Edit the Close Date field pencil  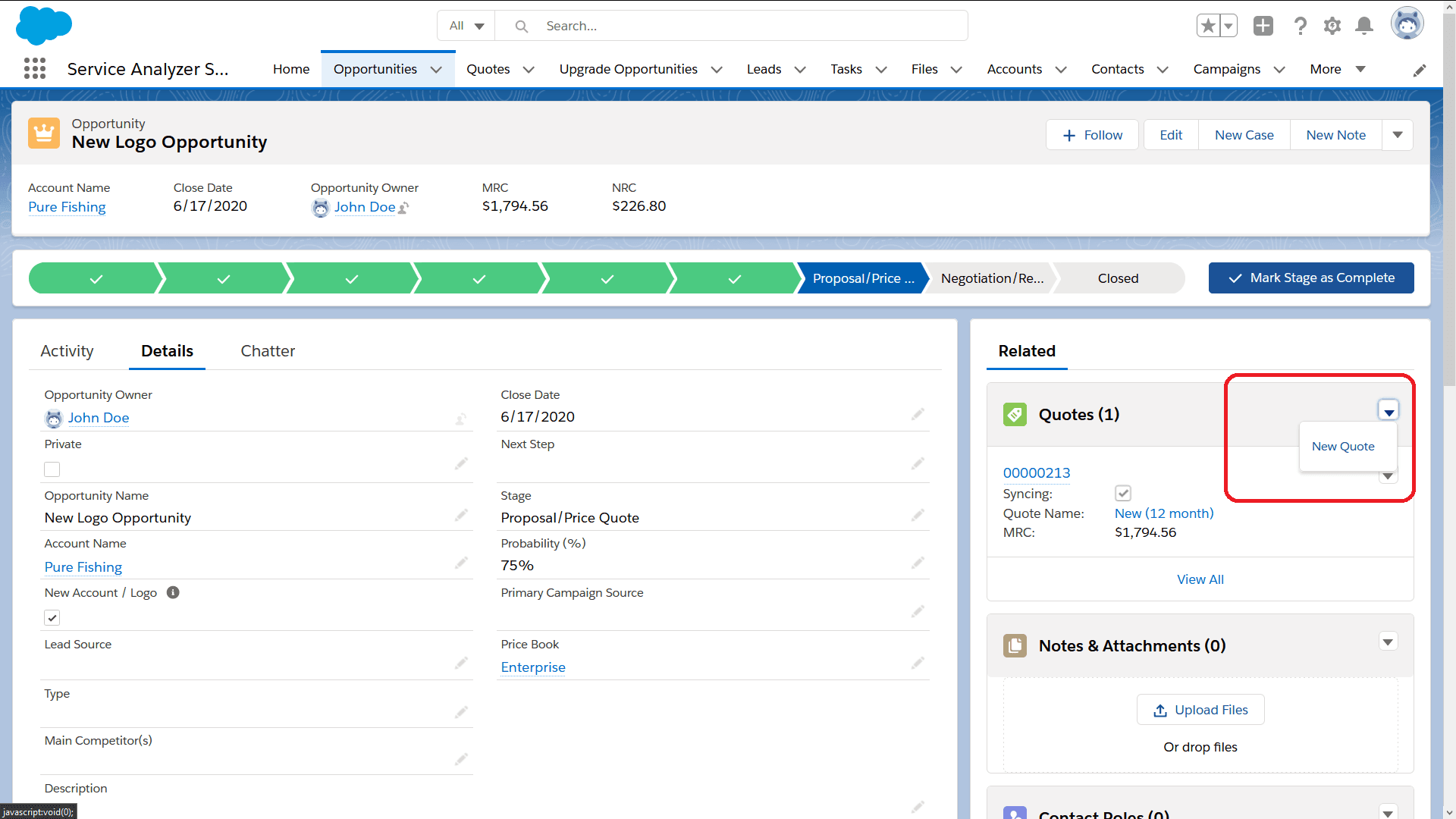click(918, 414)
